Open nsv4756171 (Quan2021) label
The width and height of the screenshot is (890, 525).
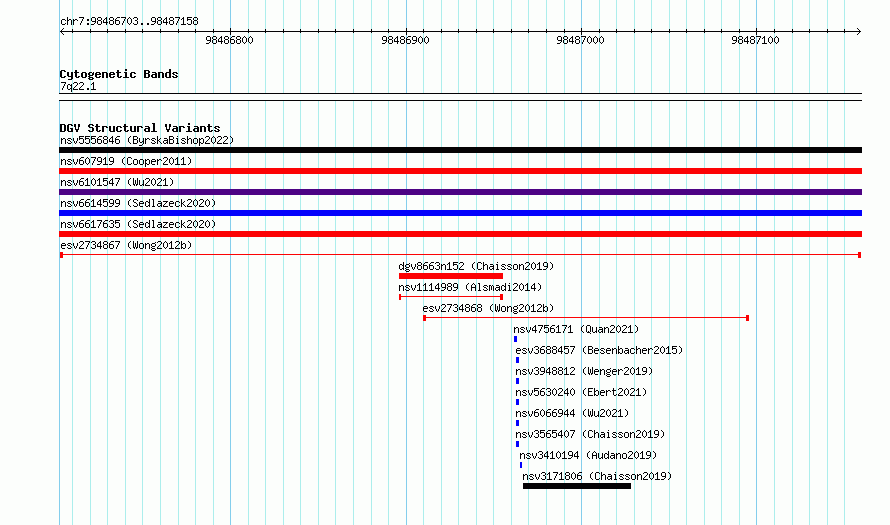pos(576,329)
